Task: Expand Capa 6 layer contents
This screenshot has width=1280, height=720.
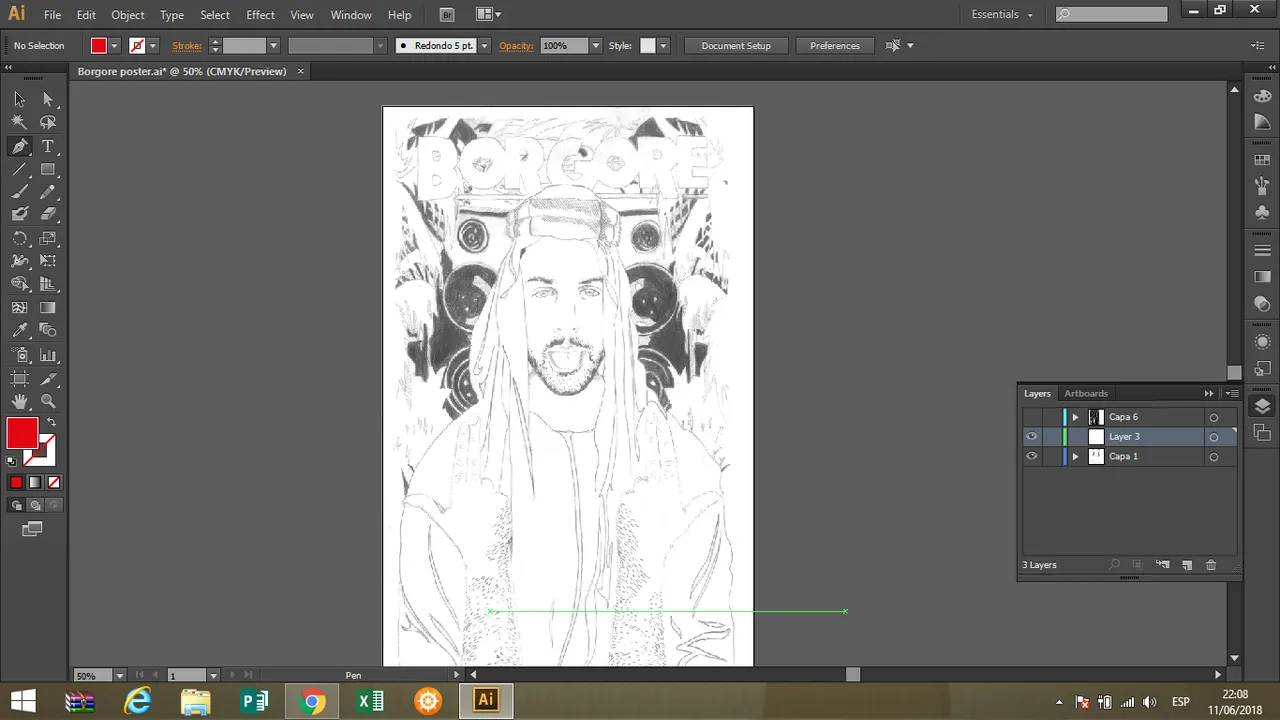Action: [x=1076, y=417]
